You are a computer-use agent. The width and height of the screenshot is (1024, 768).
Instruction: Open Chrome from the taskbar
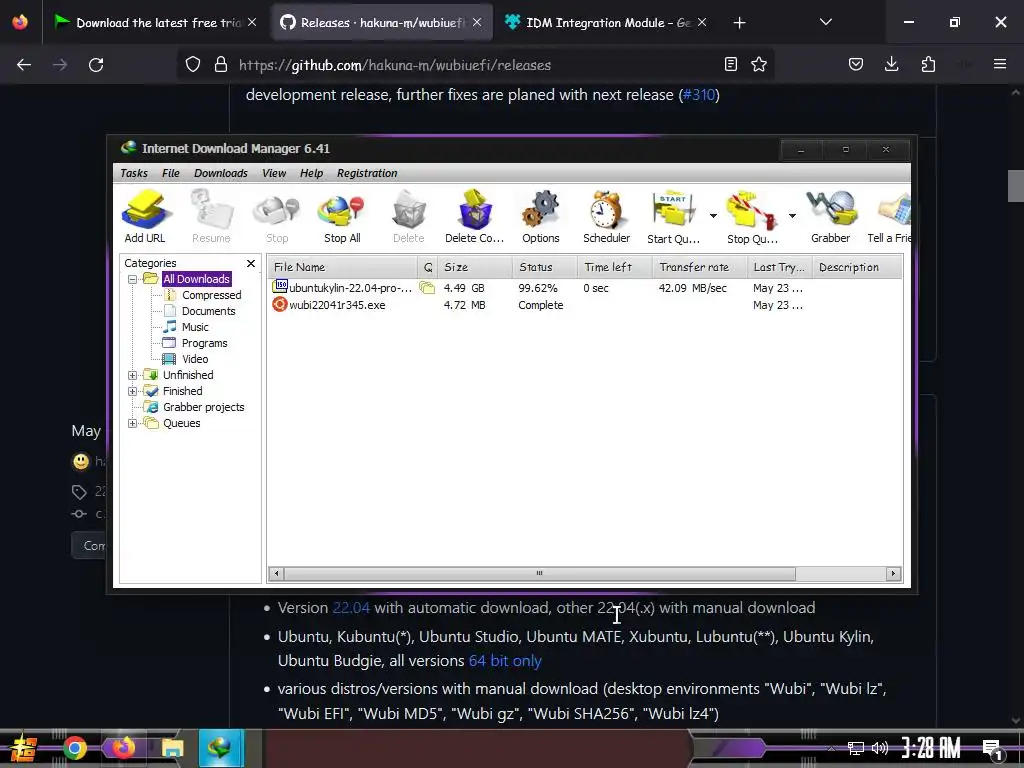tap(74, 748)
